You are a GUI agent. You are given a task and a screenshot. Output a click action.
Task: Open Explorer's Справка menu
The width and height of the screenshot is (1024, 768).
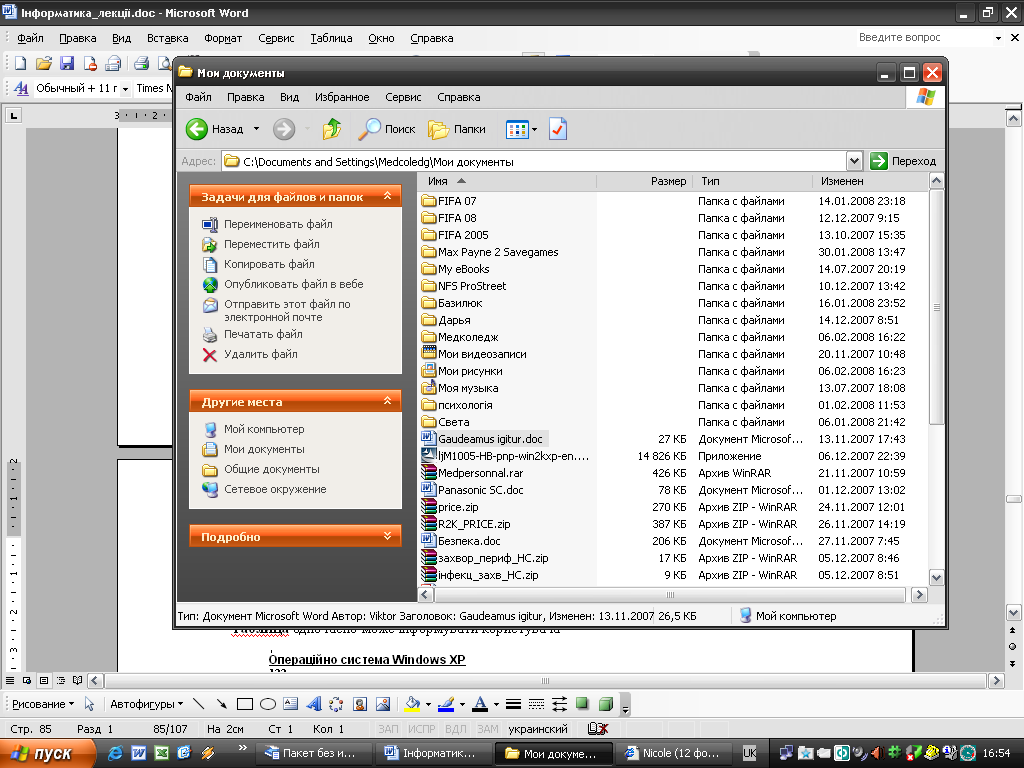(458, 97)
